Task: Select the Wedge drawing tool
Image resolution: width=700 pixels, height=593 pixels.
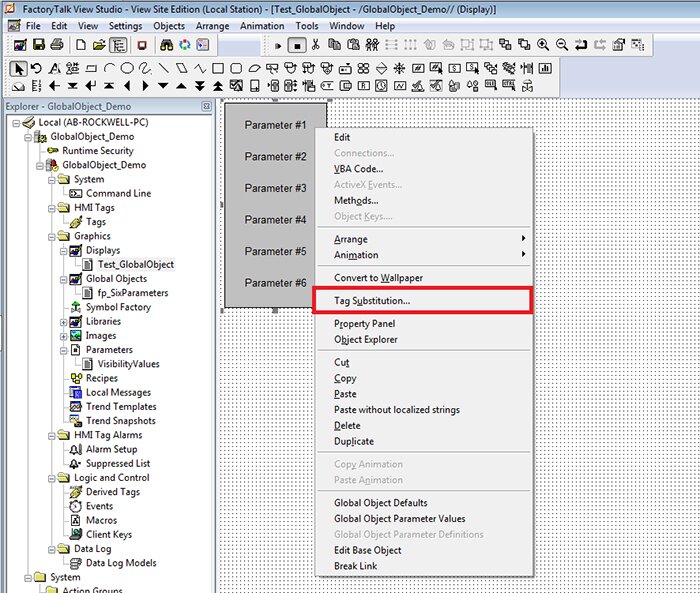Action: pyautogui.click(x=254, y=68)
